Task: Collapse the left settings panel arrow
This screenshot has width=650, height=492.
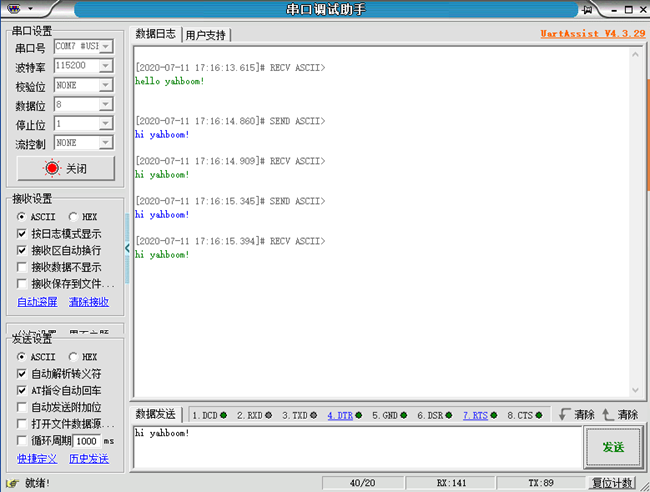Action: [127, 248]
